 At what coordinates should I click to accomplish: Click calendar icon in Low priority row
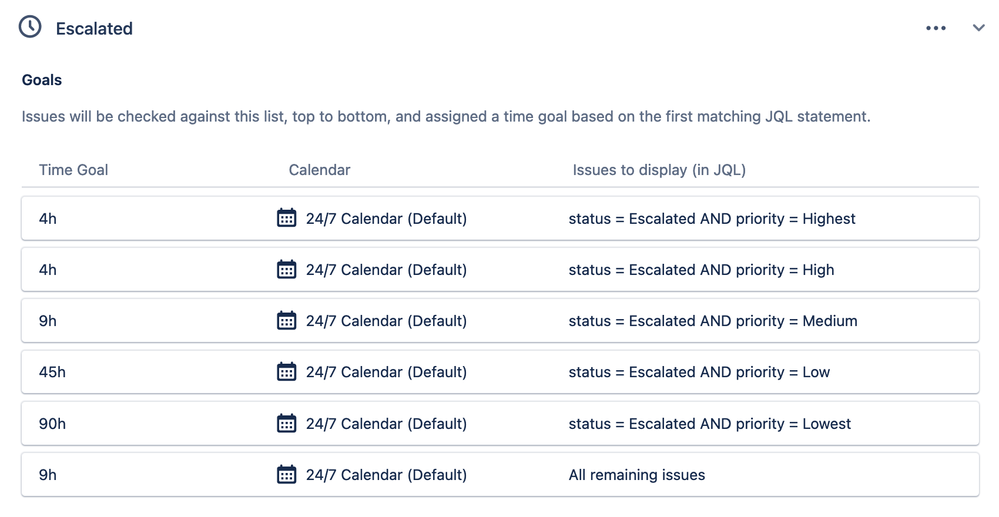point(287,372)
